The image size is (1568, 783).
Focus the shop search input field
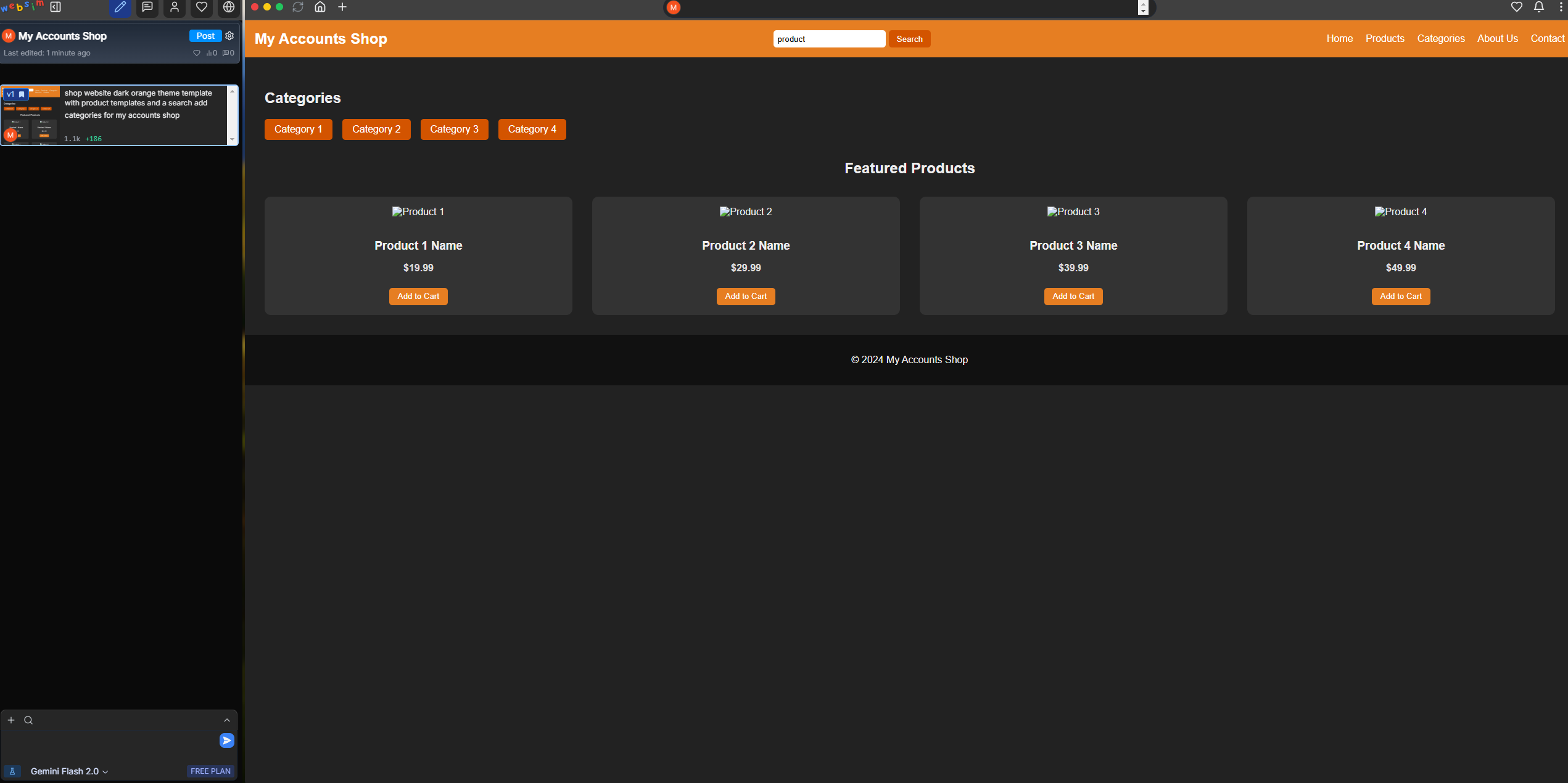pyautogui.click(x=829, y=39)
